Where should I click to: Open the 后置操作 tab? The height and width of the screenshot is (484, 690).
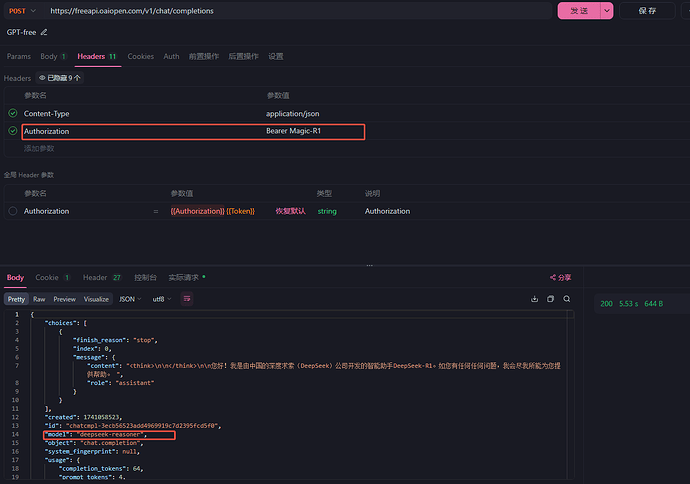(243, 56)
